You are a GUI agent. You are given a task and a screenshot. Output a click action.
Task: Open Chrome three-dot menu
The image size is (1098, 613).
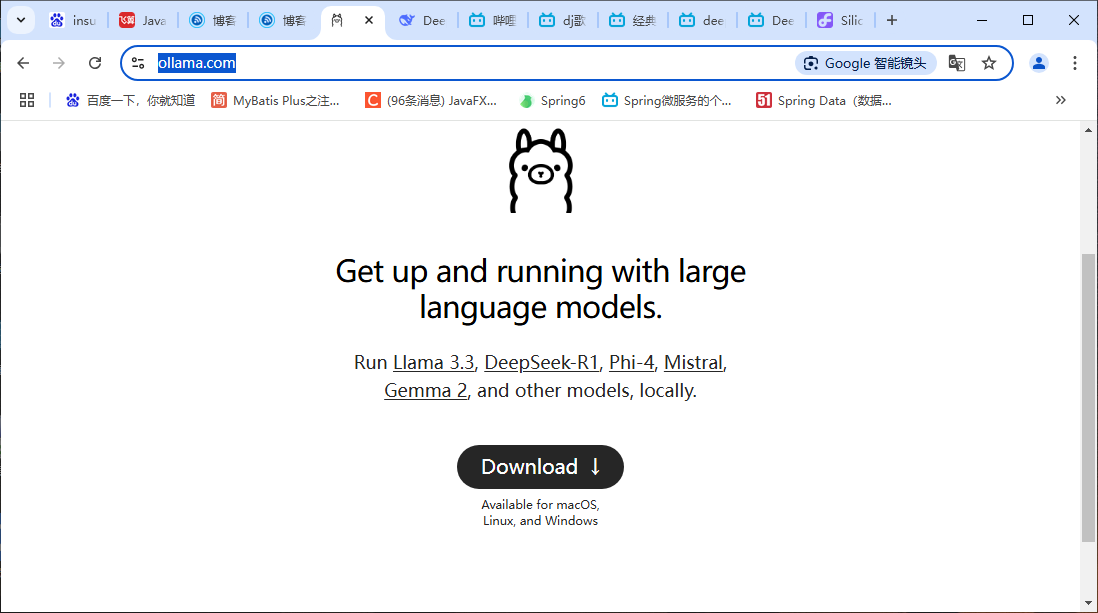[x=1075, y=63]
